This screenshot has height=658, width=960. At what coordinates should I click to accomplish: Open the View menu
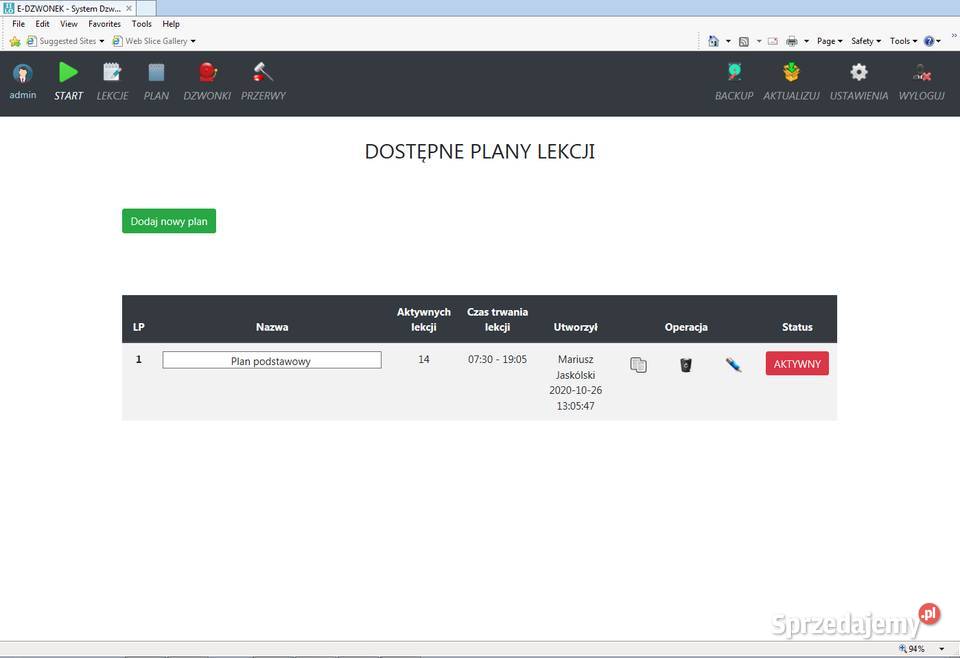68,24
